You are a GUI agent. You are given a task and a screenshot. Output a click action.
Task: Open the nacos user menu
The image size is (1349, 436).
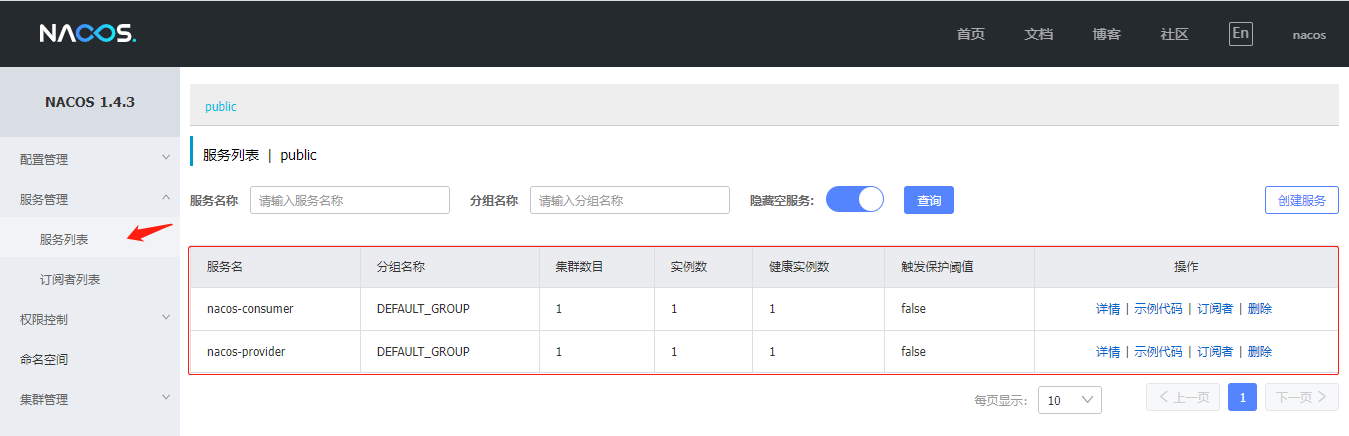(1309, 34)
